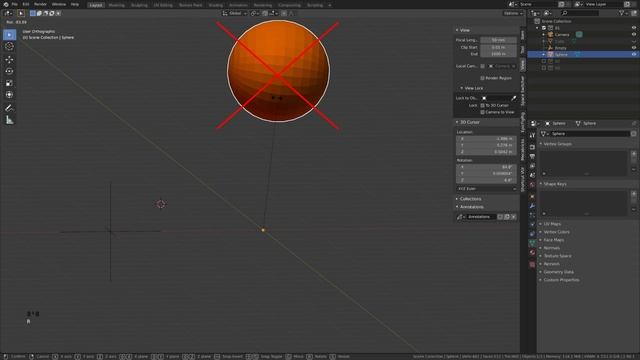
Task: Activate the Scale tool
Action: 9,83
